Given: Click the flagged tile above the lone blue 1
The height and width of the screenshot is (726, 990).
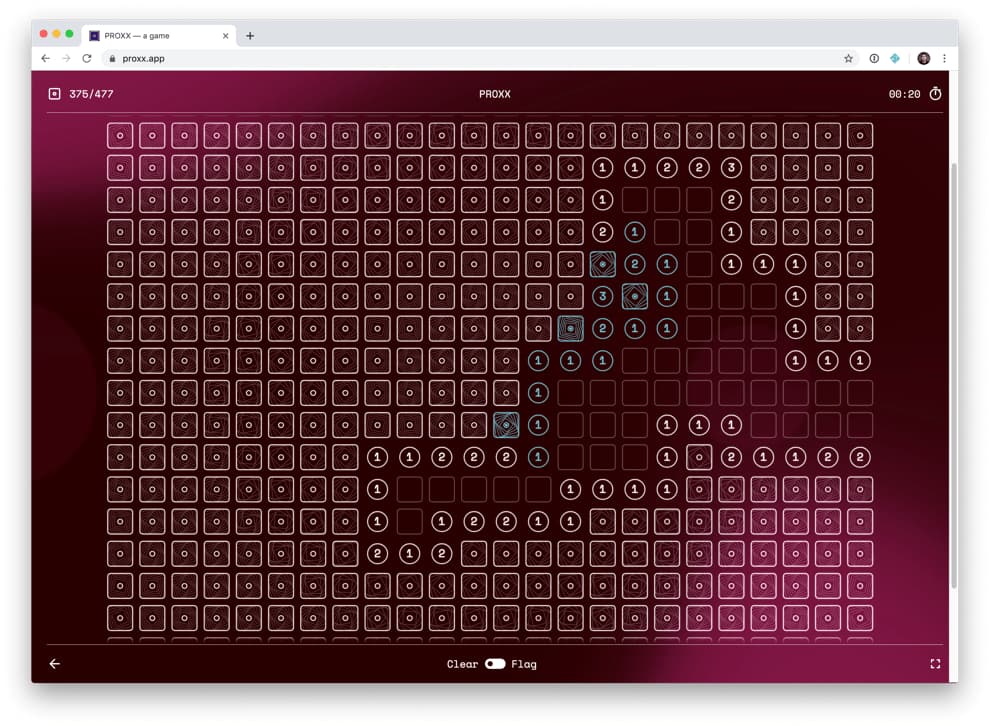Looking at the screenshot, I should (505, 425).
